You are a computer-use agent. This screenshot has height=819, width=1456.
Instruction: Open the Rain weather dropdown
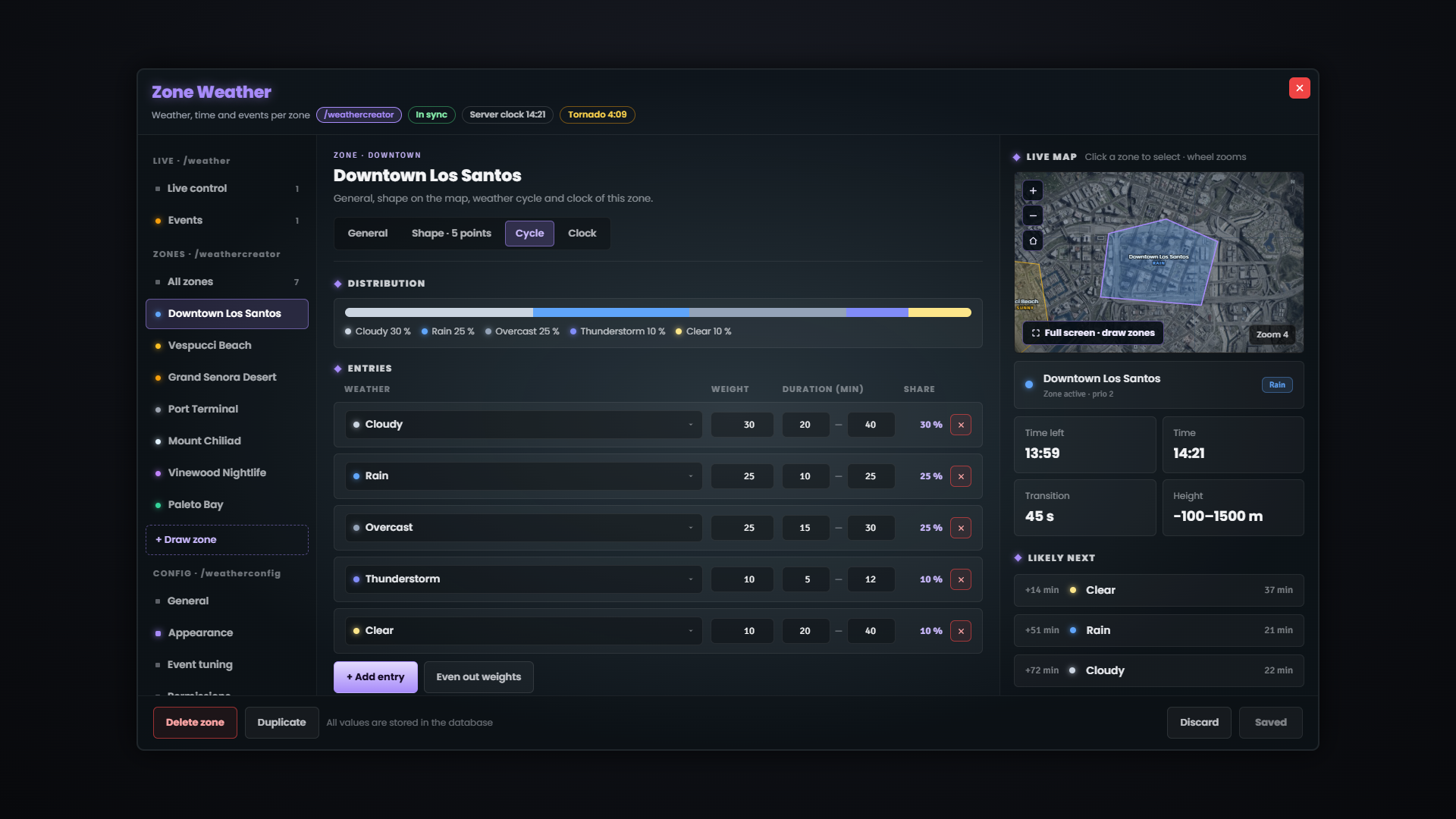(523, 476)
